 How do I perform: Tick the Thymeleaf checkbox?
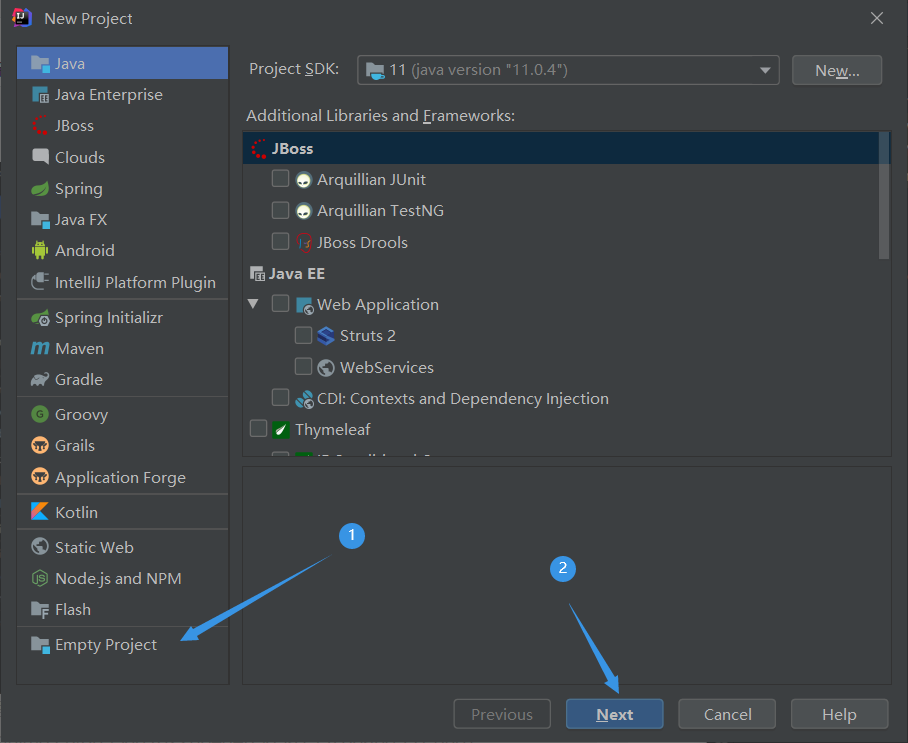click(258, 429)
